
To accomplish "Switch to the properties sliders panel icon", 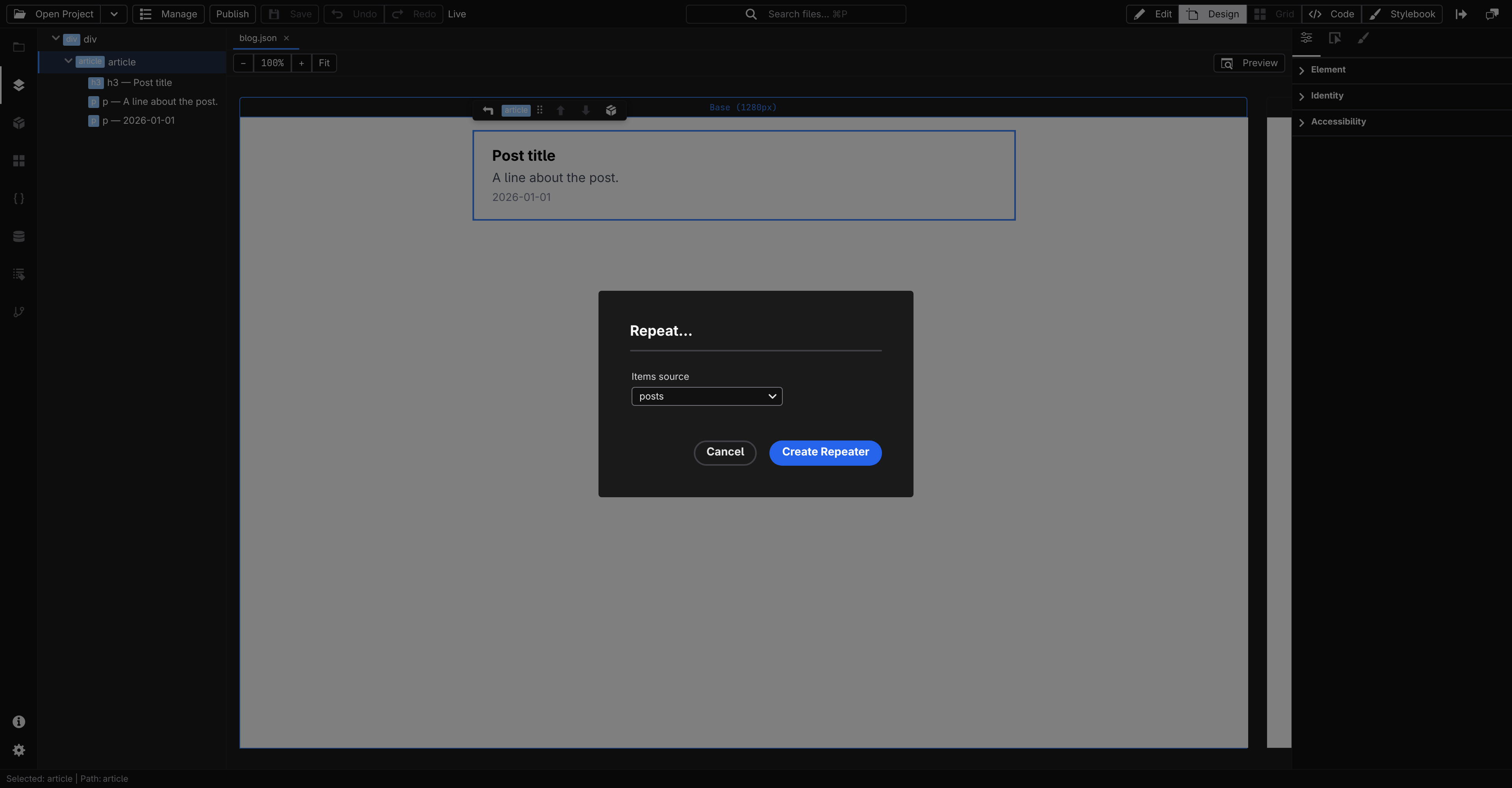I will (x=1306, y=38).
